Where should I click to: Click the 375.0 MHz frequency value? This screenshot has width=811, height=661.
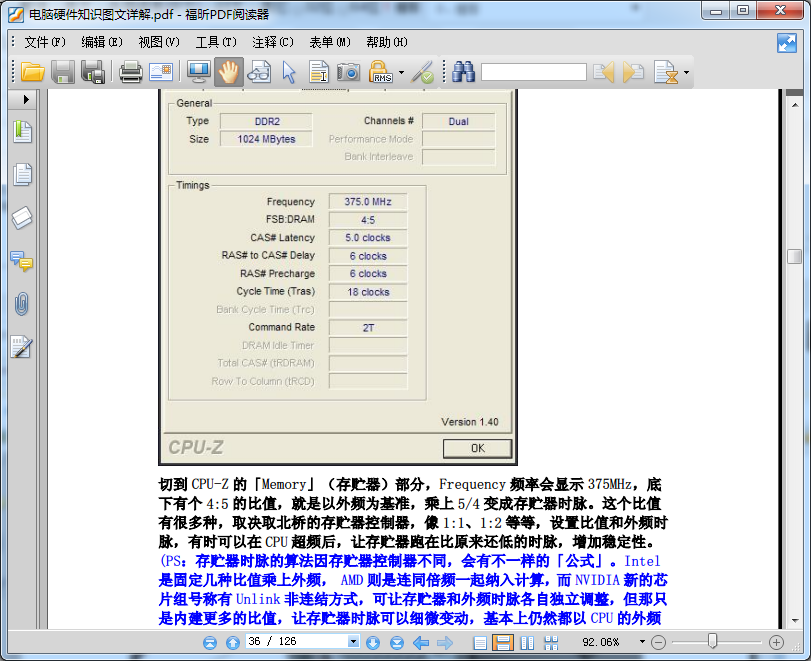[368, 202]
